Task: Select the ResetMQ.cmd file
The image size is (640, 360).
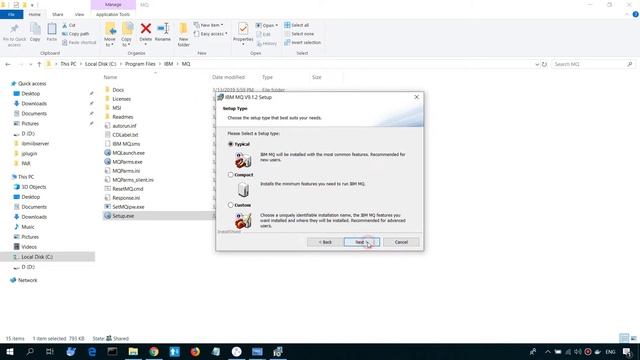Action: (x=127, y=189)
